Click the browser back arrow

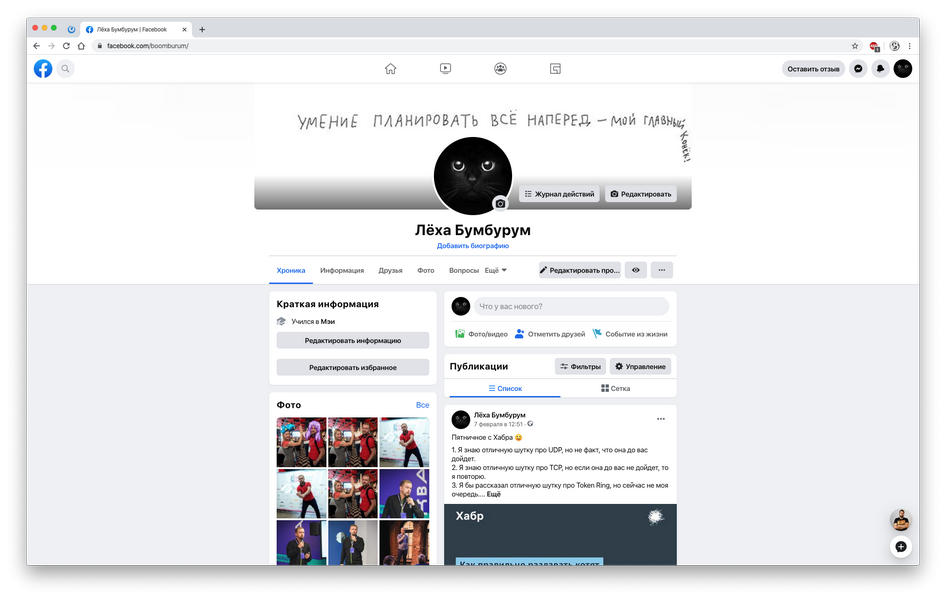pyautogui.click(x=37, y=46)
